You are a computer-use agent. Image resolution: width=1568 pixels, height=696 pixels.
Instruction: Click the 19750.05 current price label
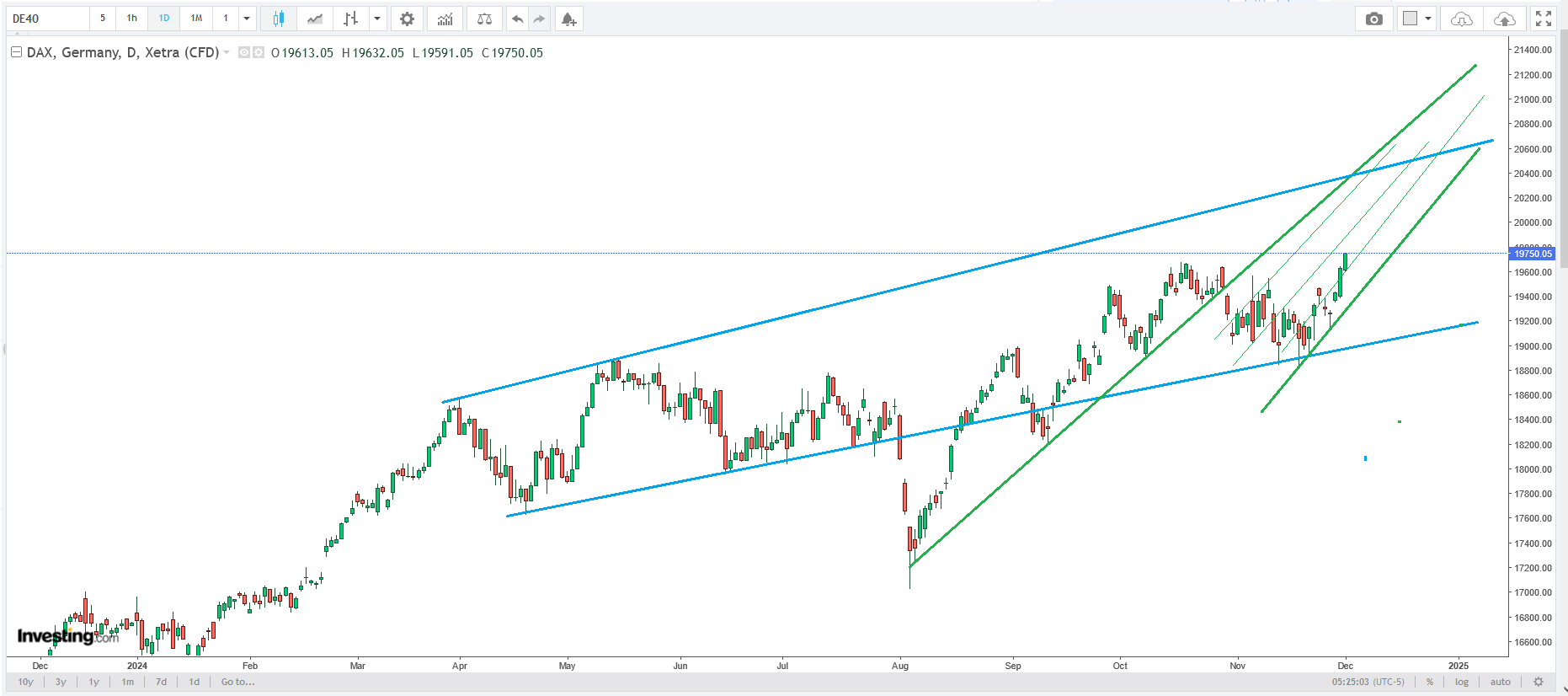pyautogui.click(x=1533, y=254)
